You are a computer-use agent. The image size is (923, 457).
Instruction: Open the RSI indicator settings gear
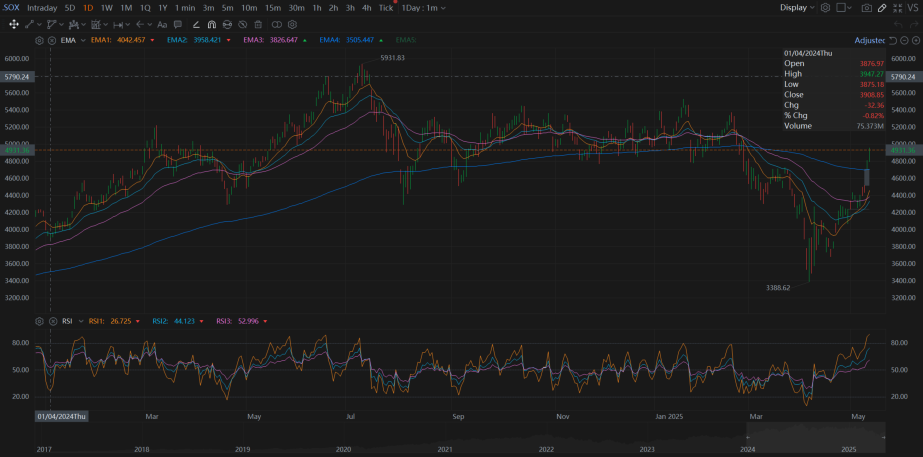coord(39,321)
